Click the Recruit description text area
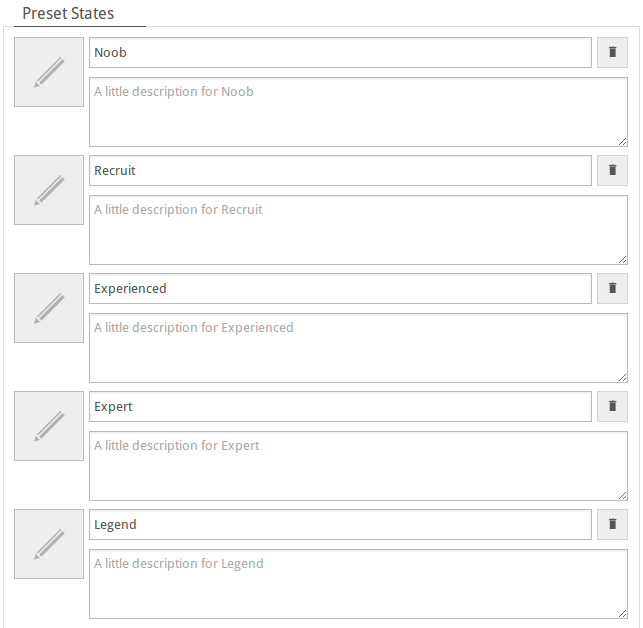Screen dimensions: 643x628 [358, 230]
